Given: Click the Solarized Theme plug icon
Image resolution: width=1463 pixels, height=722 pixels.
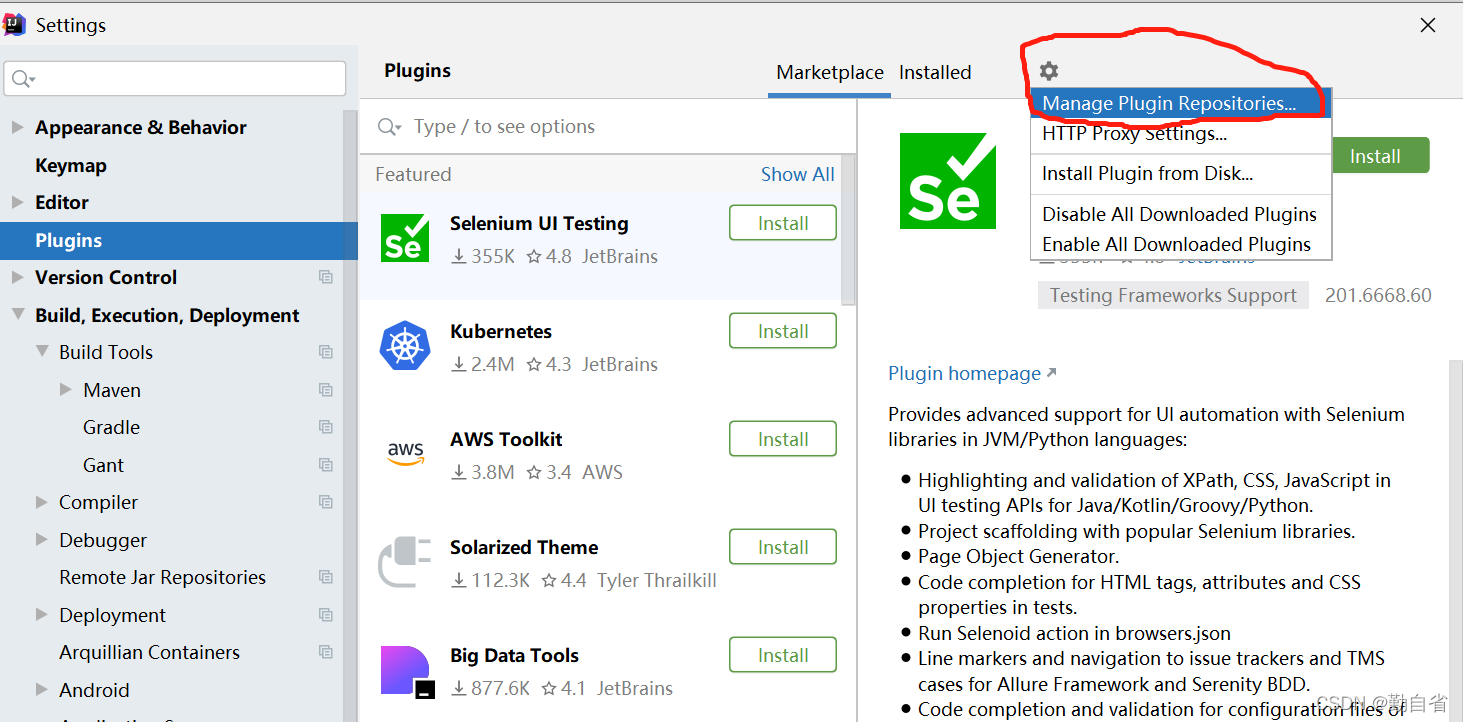Looking at the screenshot, I should [x=405, y=561].
